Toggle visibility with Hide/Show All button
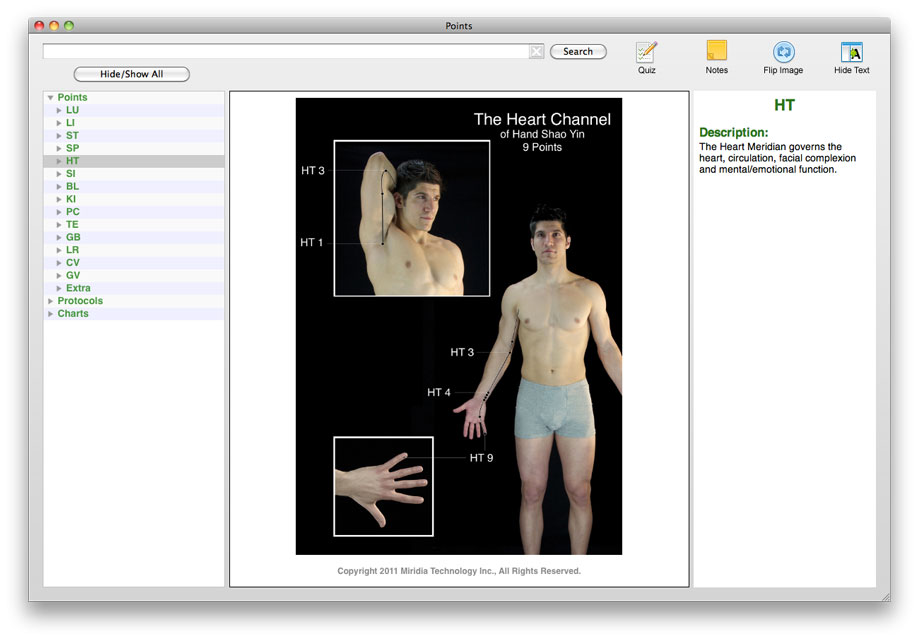The width and height of the screenshot is (918, 640). [x=131, y=74]
